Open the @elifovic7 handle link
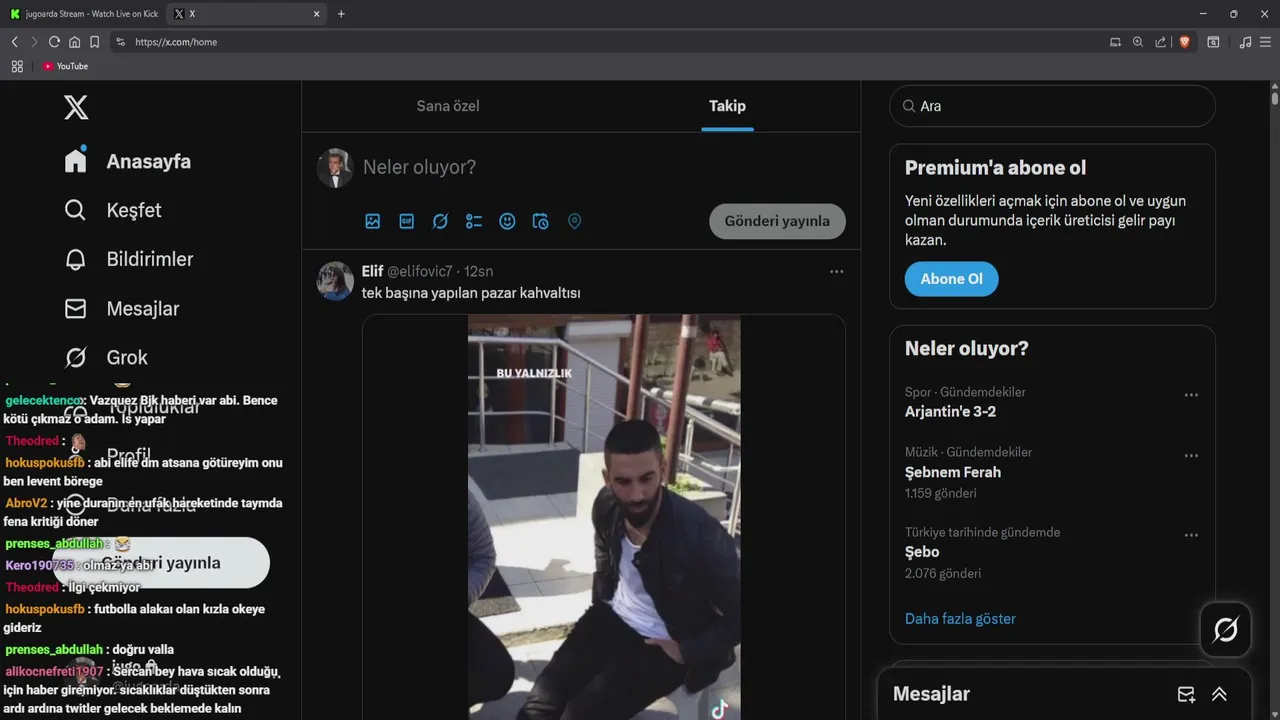This screenshot has width=1280, height=720. click(x=420, y=271)
